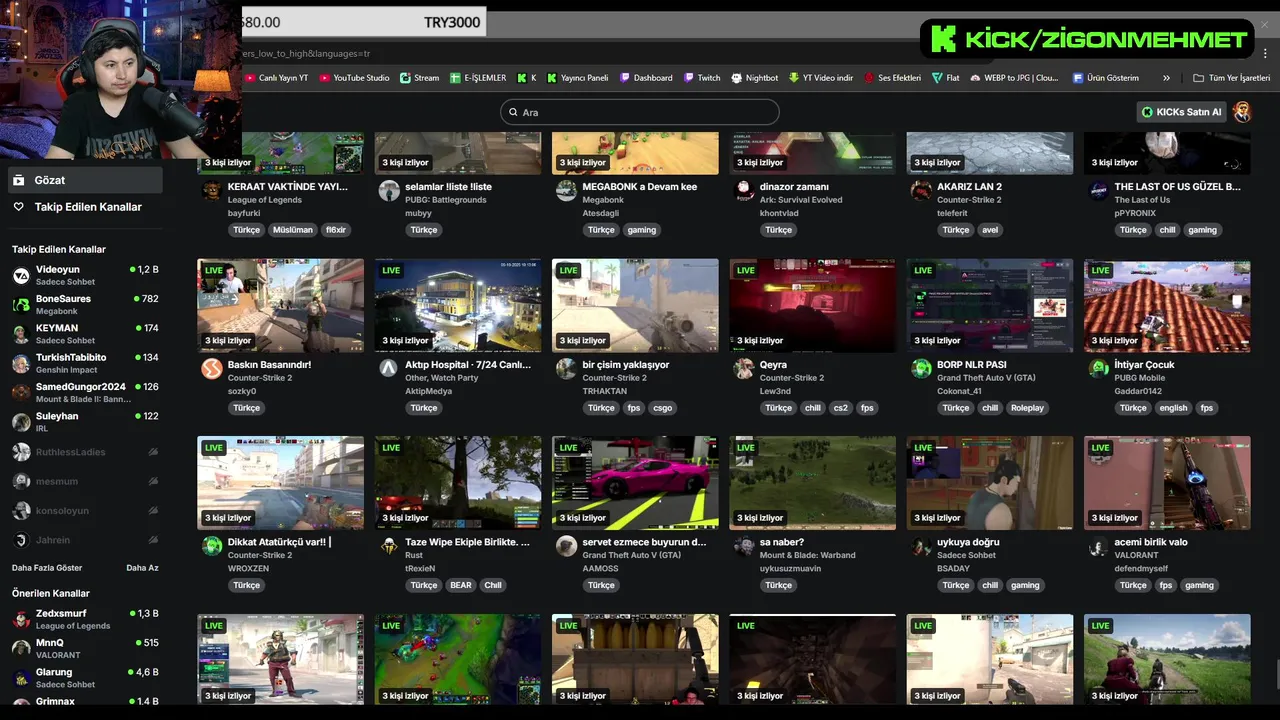Select the Roleplay tag under BORP NLR PASI
Viewport: 1280px width, 720px height.
[1027, 408]
